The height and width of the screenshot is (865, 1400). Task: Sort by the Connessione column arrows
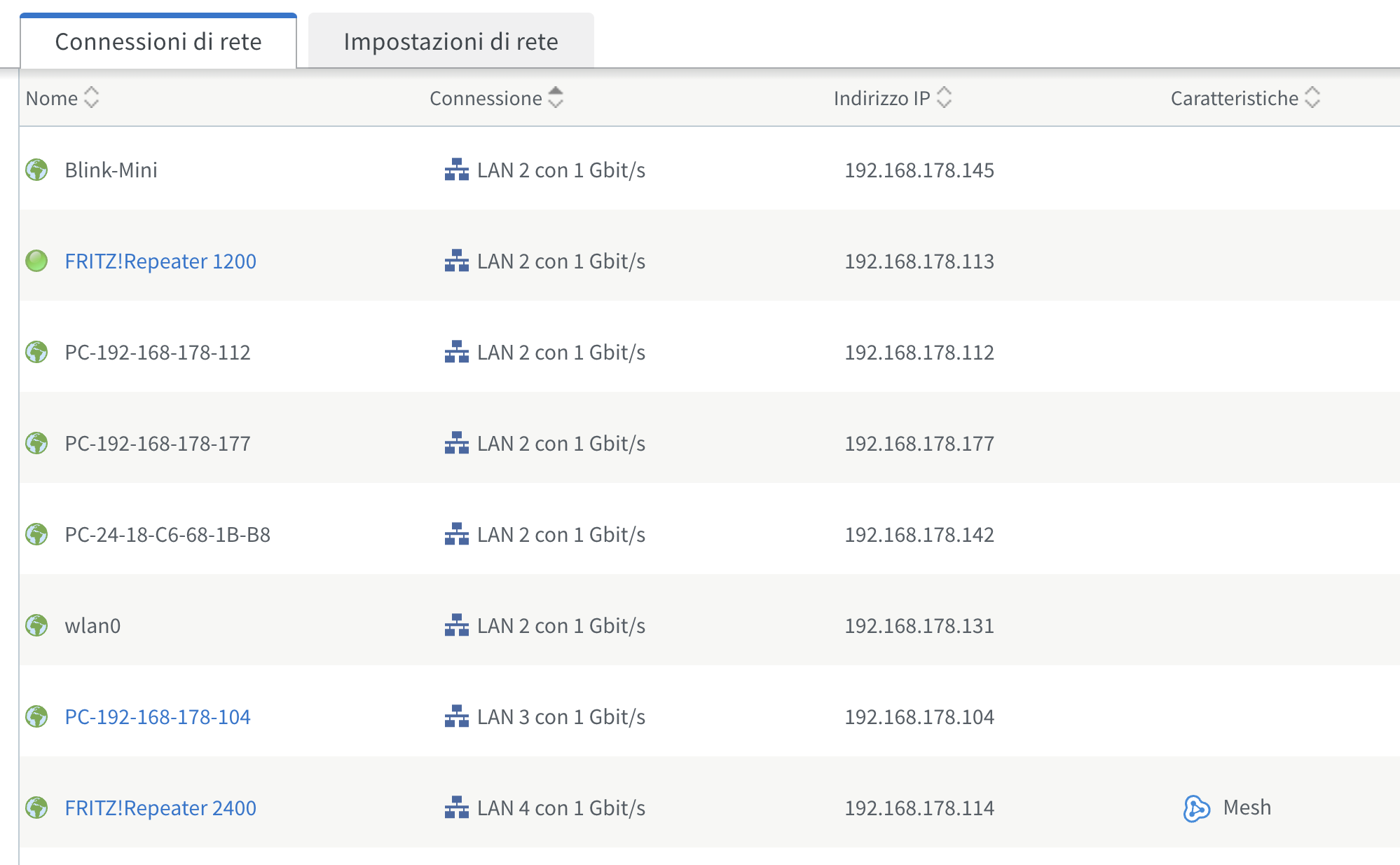556,97
